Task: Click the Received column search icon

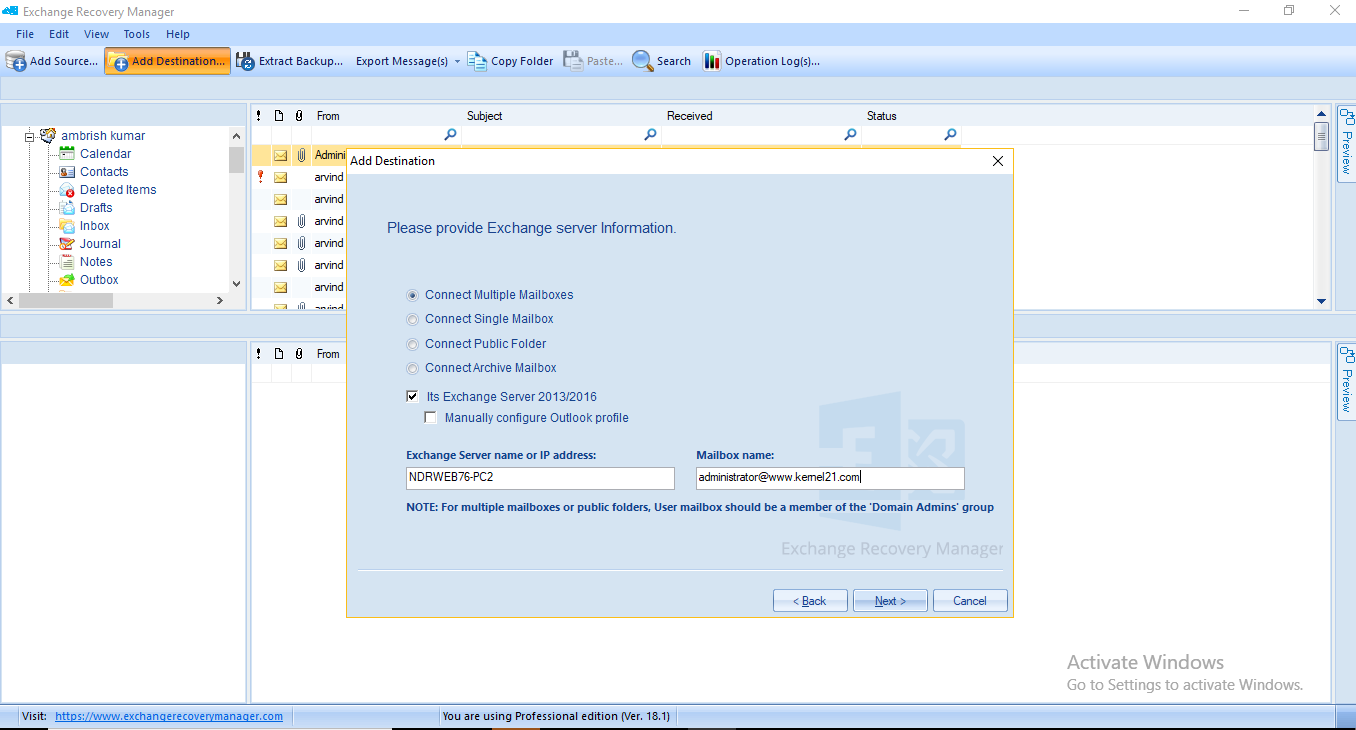Action: point(850,135)
